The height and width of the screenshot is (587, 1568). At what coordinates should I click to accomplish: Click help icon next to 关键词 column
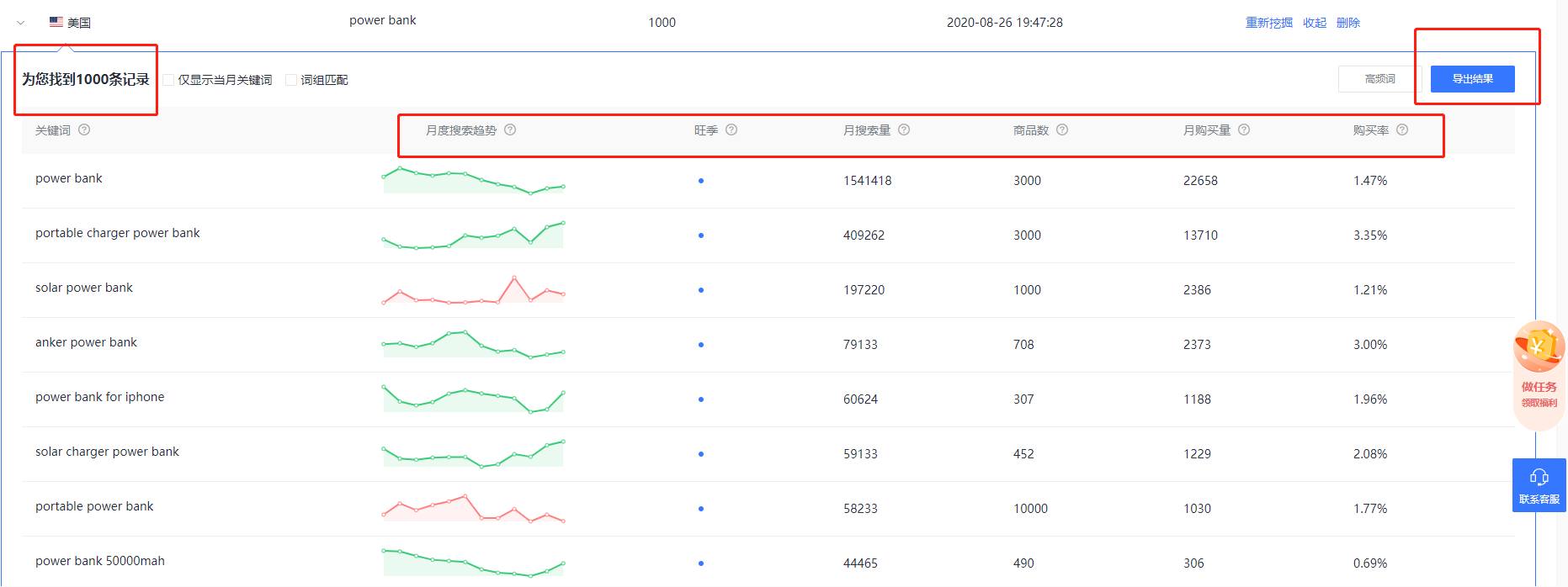click(84, 130)
